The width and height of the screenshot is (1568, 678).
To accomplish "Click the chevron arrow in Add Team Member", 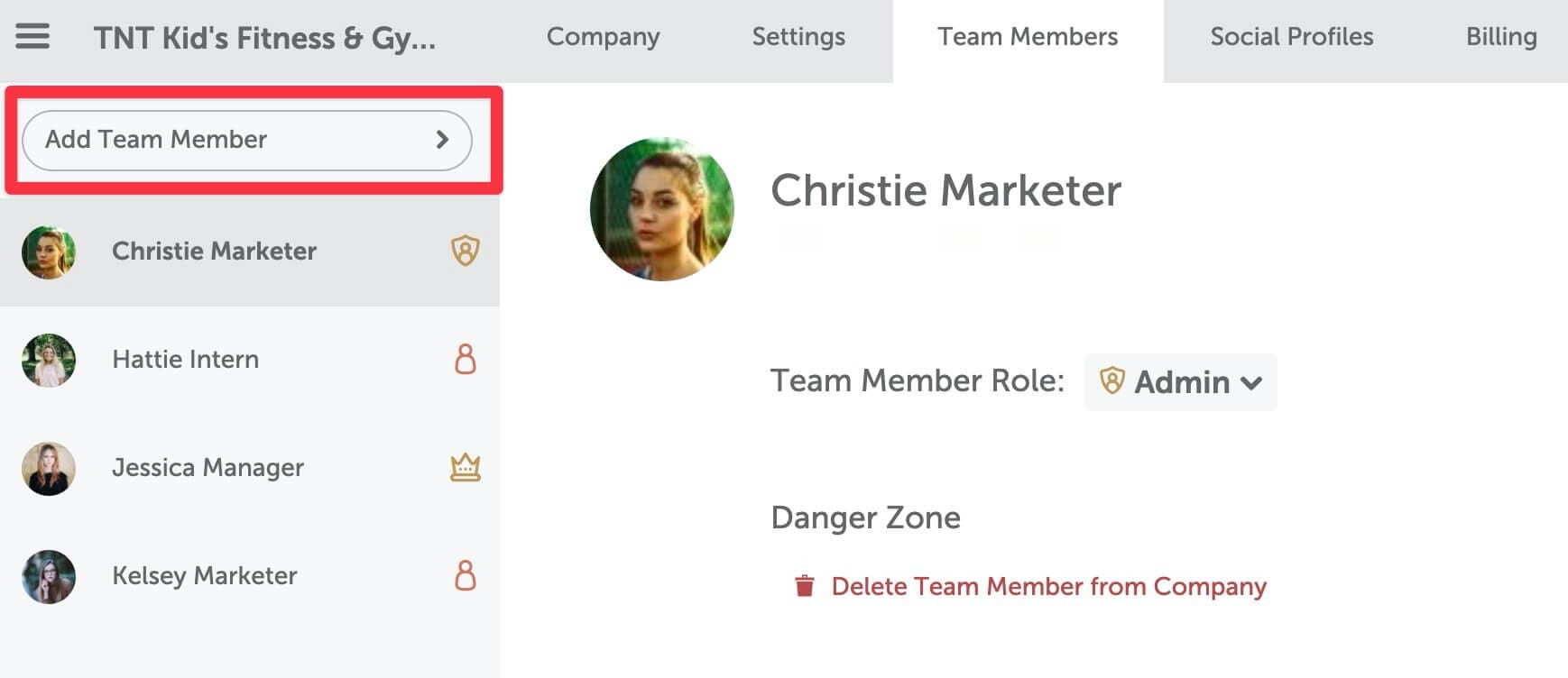I will point(442,140).
